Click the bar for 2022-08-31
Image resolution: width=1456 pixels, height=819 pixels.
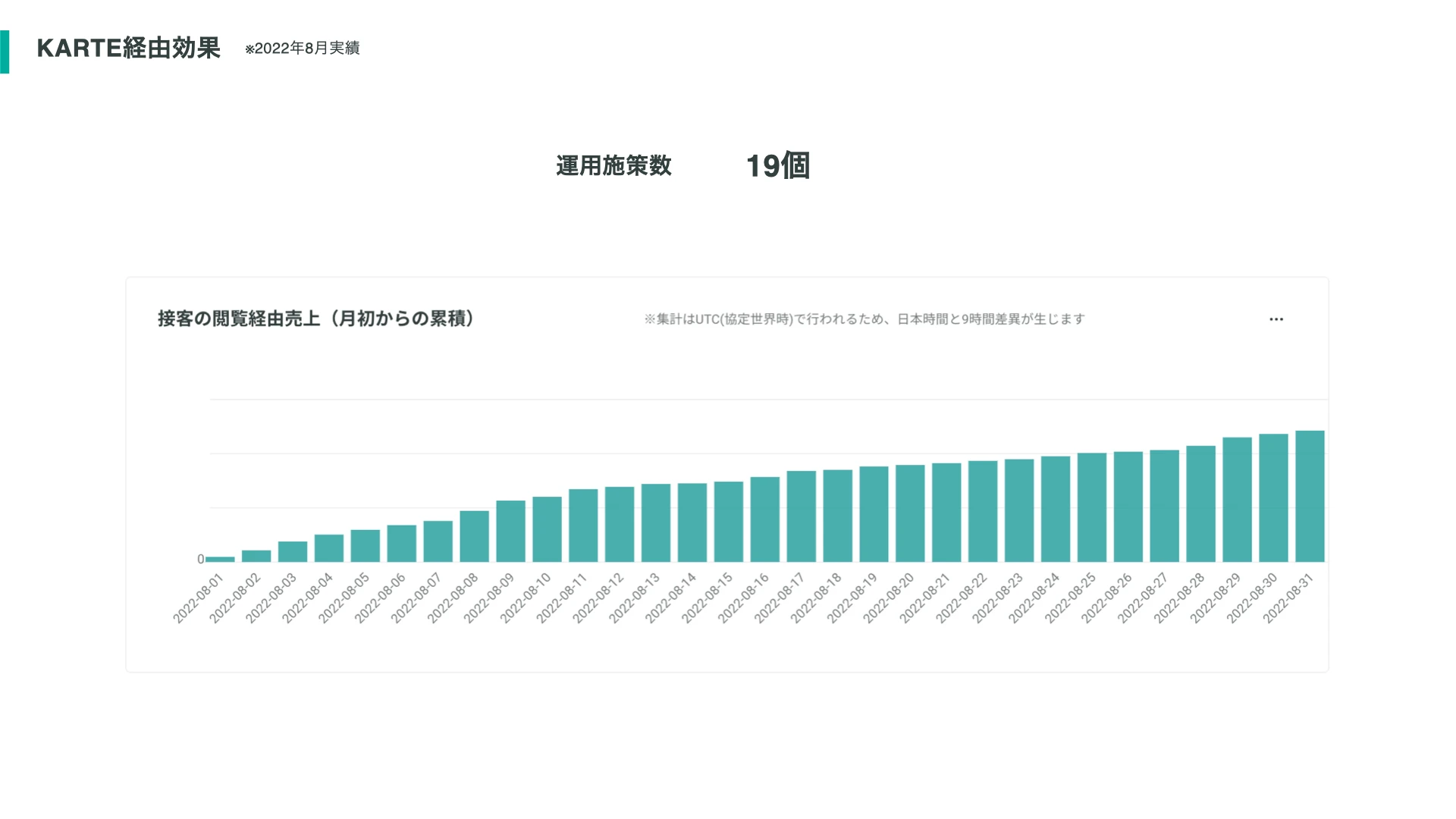(x=1310, y=497)
